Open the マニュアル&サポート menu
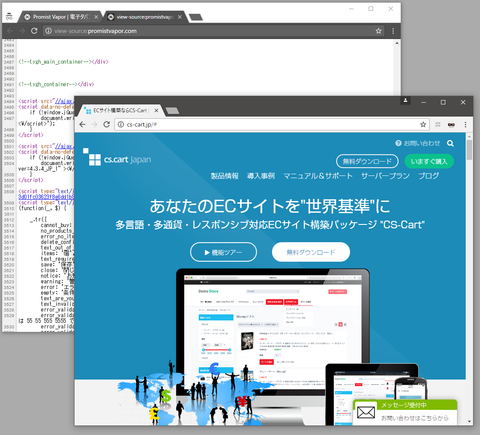The width and height of the screenshot is (480, 435). (x=318, y=176)
